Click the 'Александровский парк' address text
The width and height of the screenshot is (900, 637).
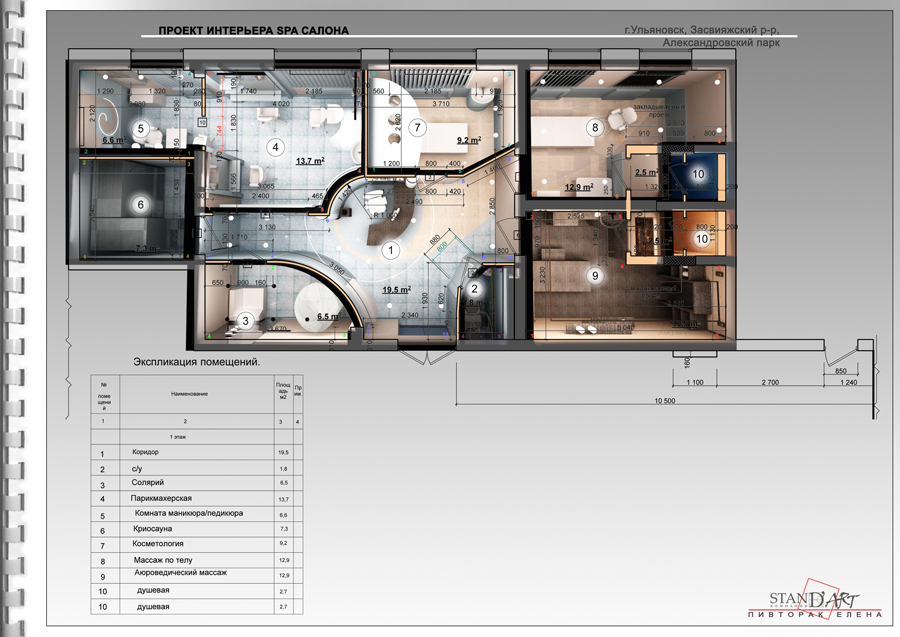(x=720, y=43)
